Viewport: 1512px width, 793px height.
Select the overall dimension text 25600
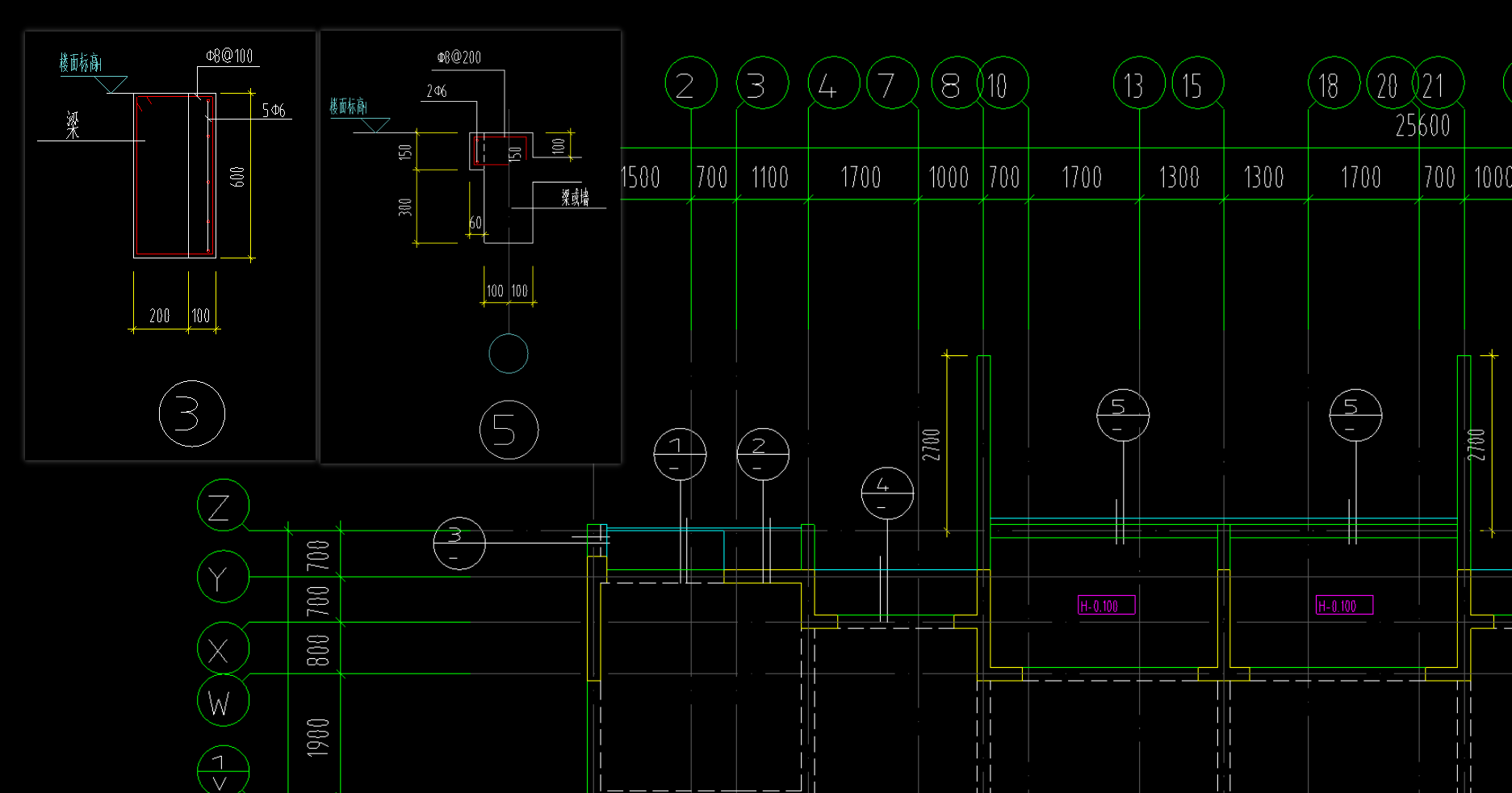click(1422, 126)
